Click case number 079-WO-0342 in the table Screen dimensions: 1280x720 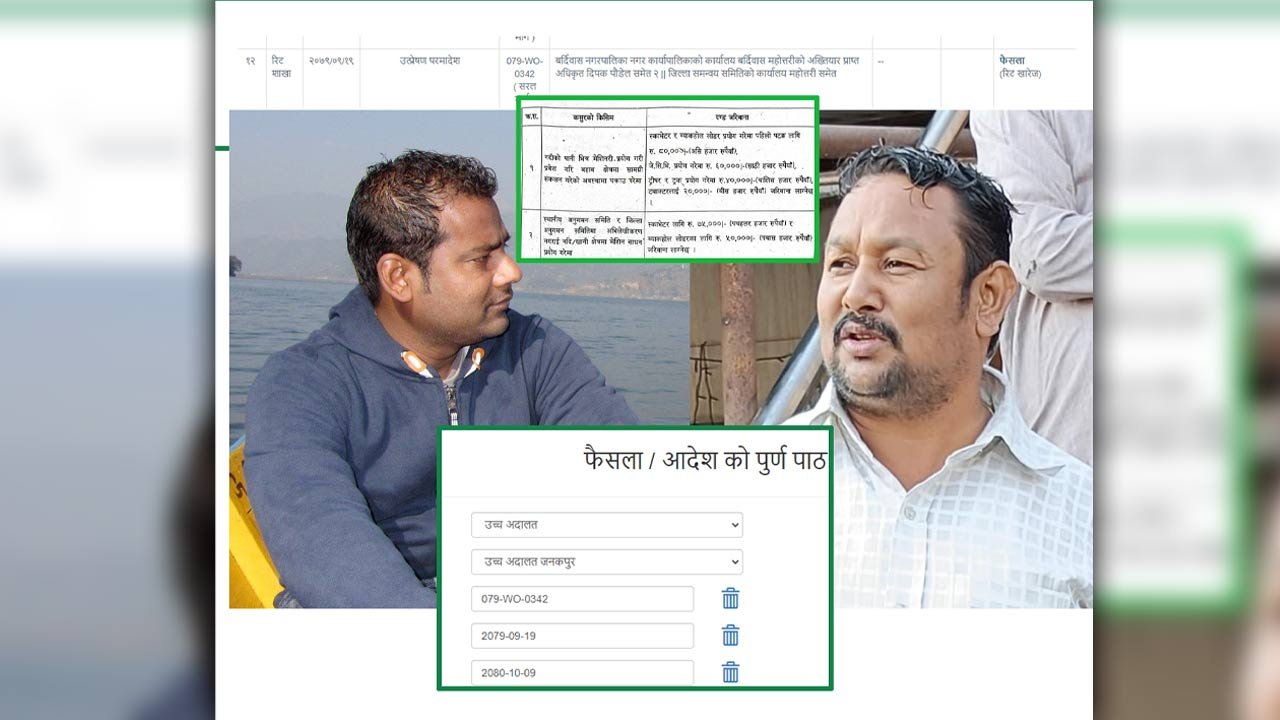pos(525,67)
